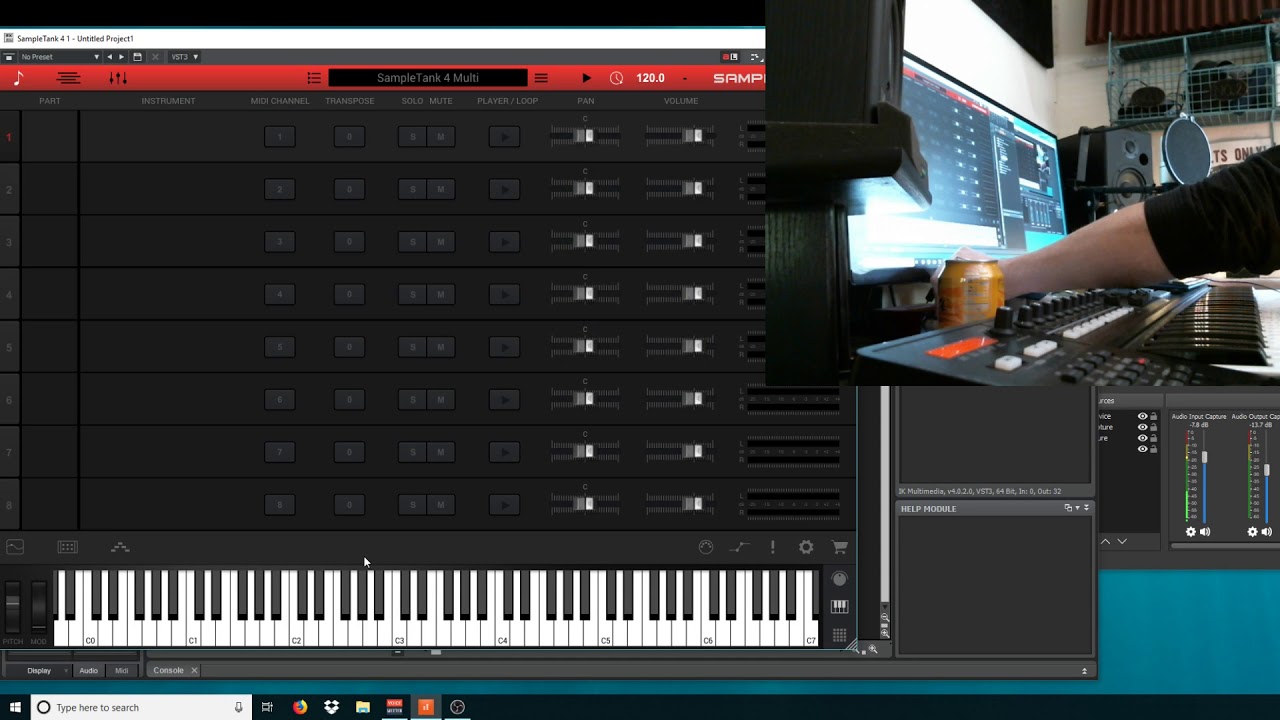
Task: Click the player/loop play button for part 2
Action: pos(504,189)
